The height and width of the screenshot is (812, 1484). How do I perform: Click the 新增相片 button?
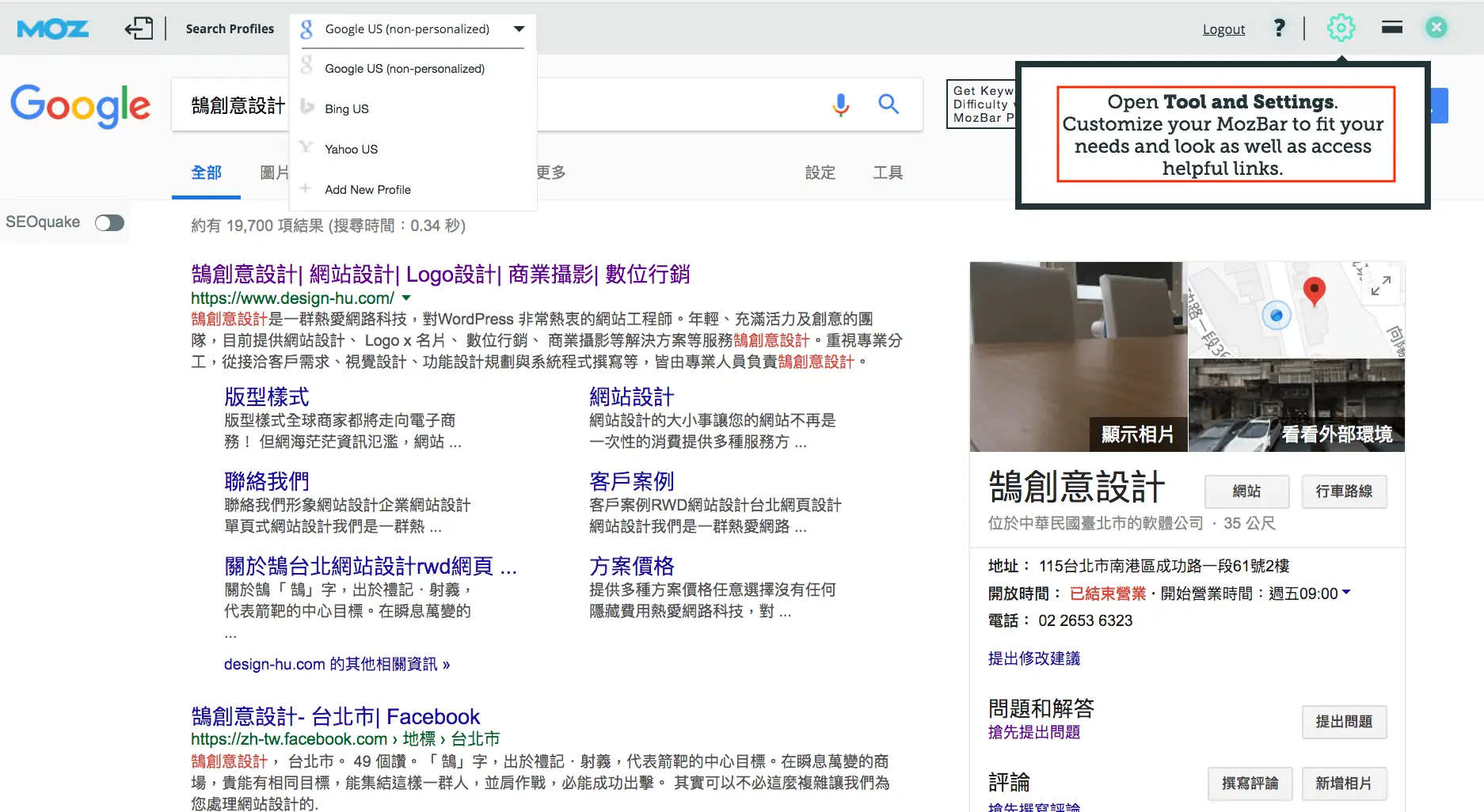click(x=1344, y=784)
